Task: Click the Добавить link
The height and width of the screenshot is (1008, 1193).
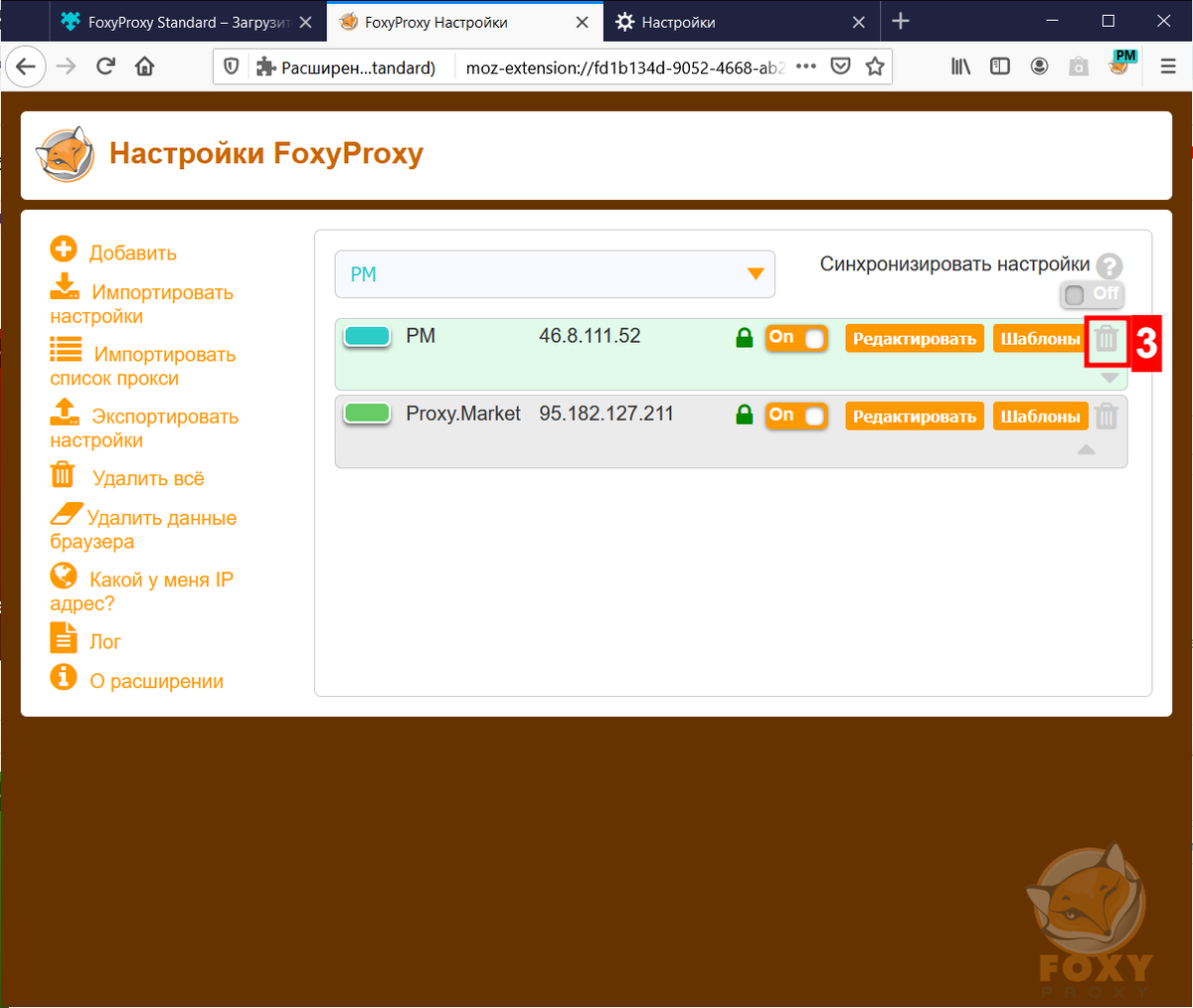Action: pos(133,253)
